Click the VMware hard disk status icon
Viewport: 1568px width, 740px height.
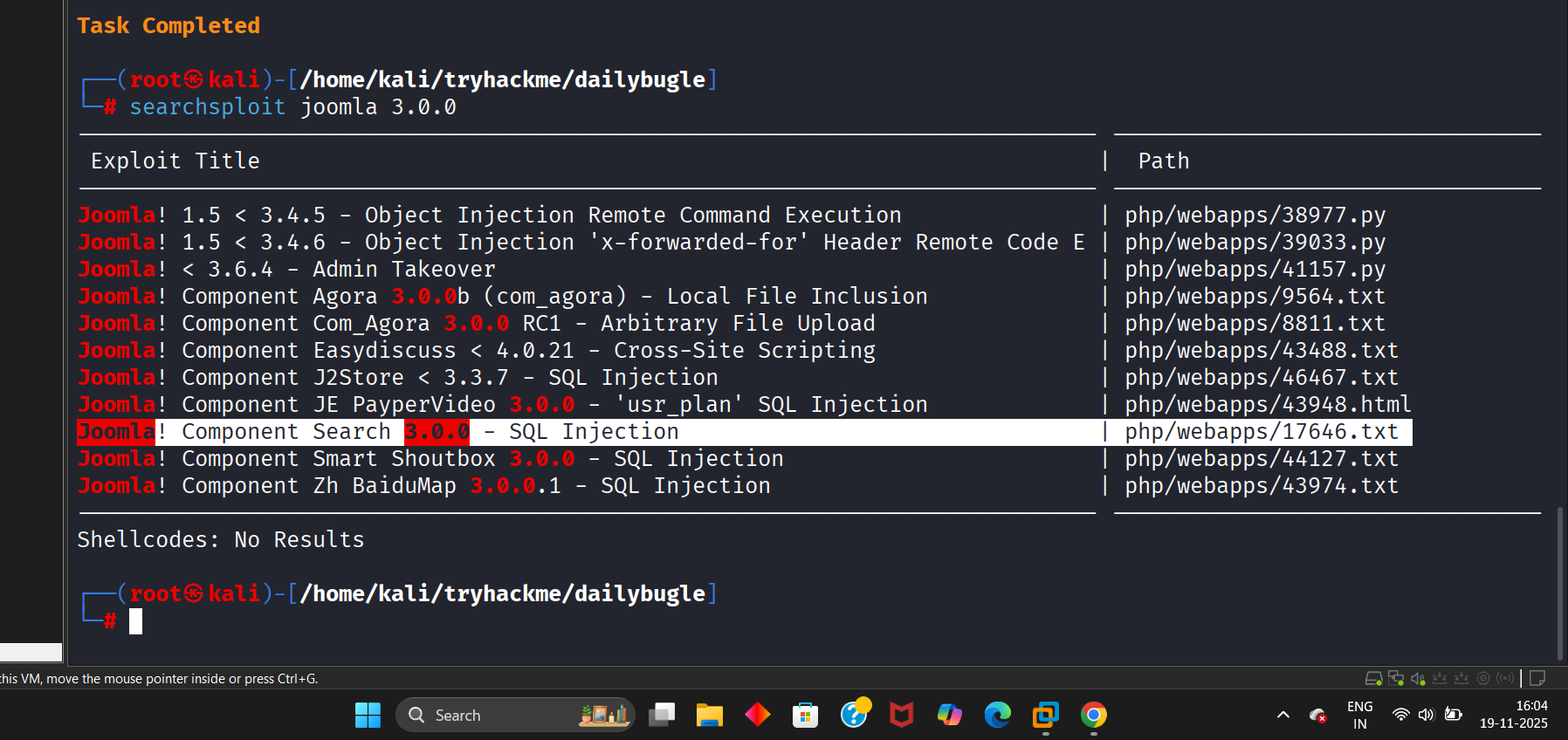[1373, 678]
